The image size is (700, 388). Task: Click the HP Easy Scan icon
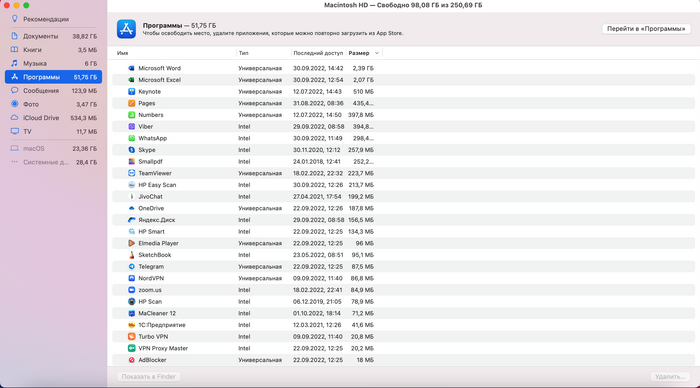pyautogui.click(x=131, y=185)
